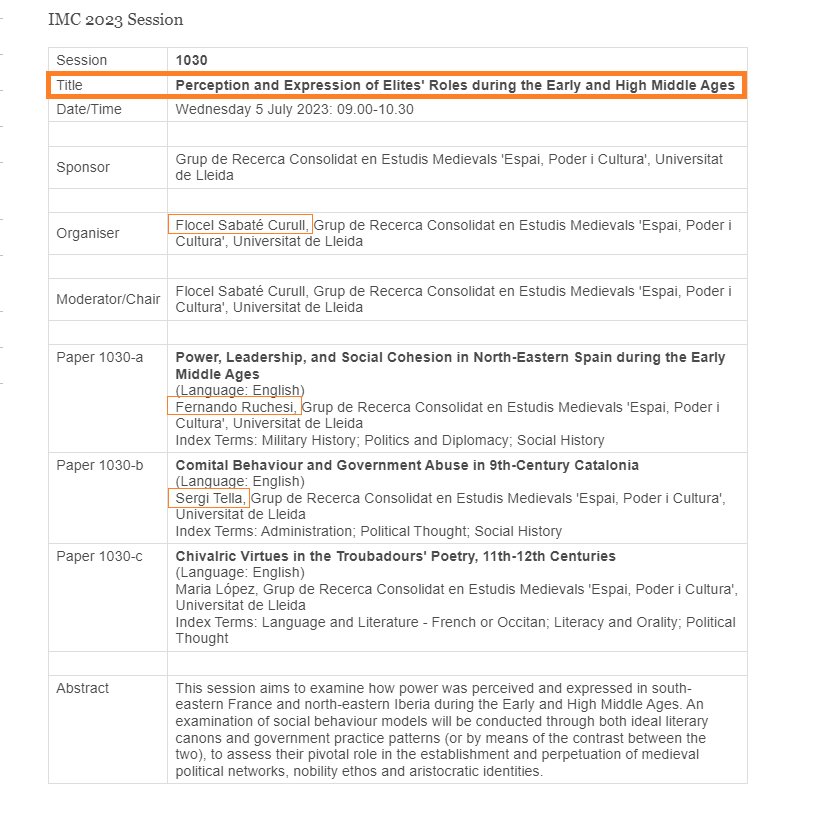The height and width of the screenshot is (821, 821).
Task: Click speaker name Maria López
Action: point(216,589)
